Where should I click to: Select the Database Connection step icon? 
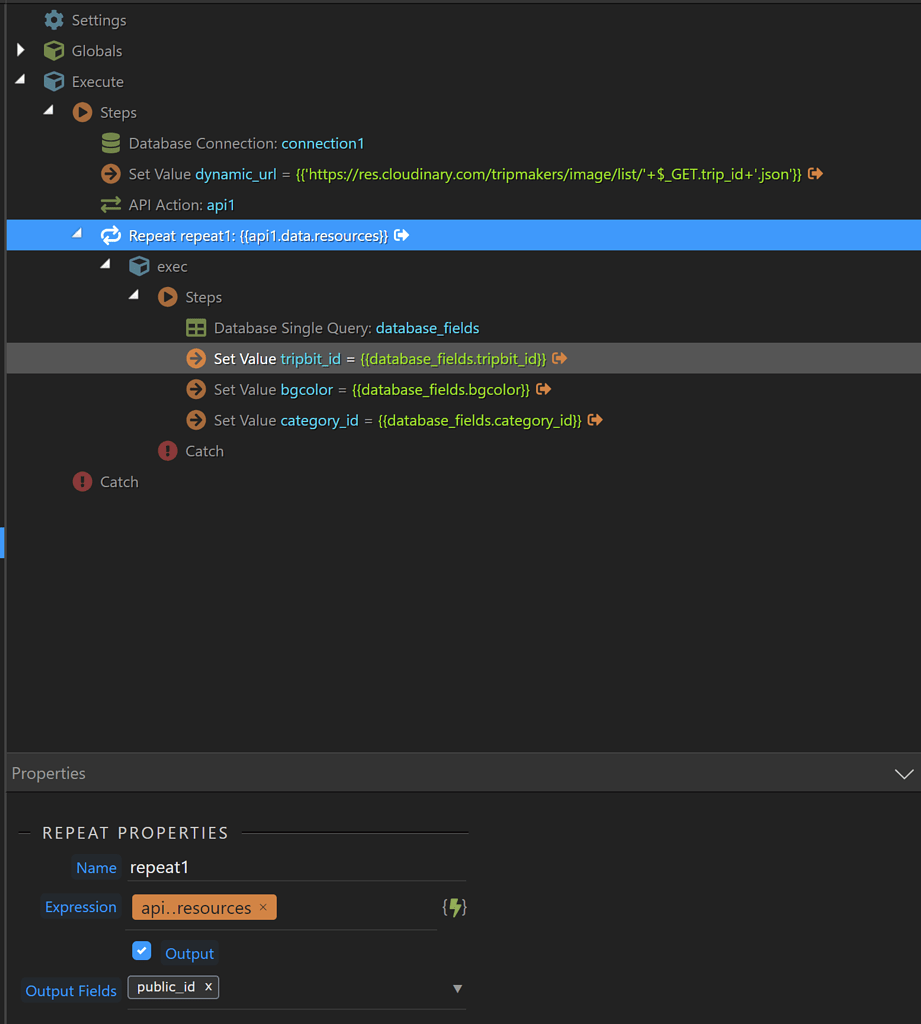(110, 143)
